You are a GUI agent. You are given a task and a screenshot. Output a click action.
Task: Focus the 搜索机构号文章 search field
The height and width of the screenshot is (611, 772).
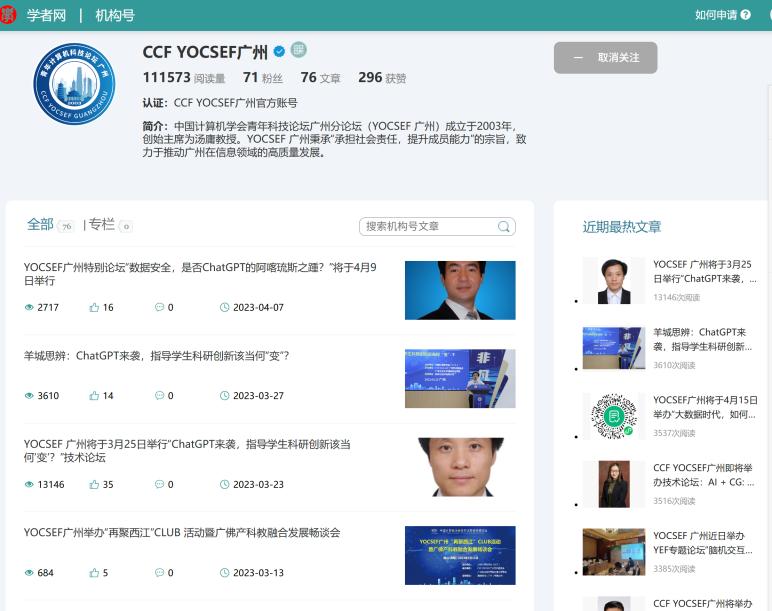click(437, 226)
